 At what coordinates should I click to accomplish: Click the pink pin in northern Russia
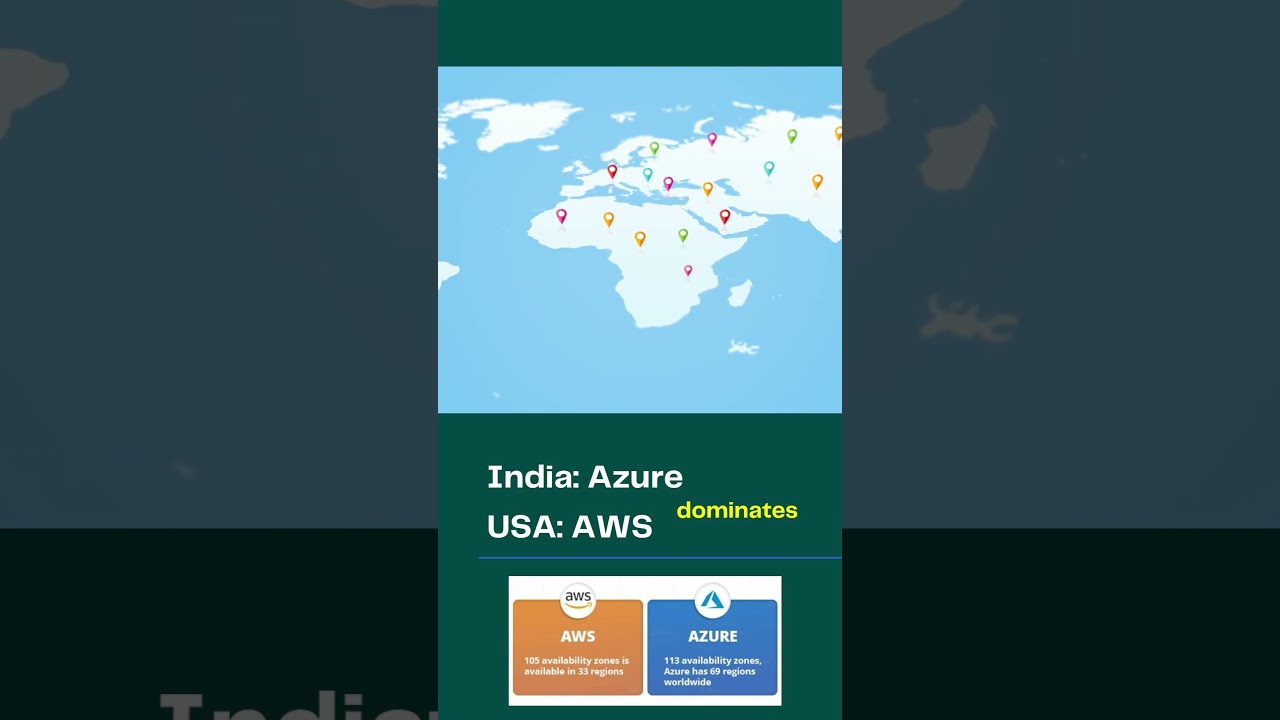coord(712,139)
